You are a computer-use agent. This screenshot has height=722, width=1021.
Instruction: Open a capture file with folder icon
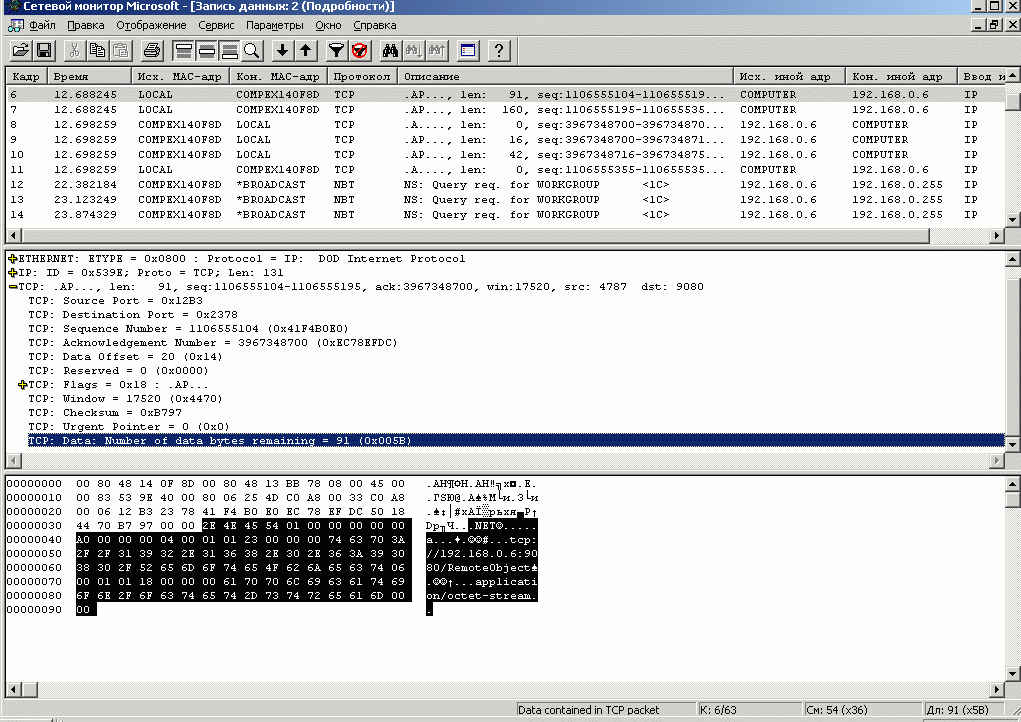point(21,51)
